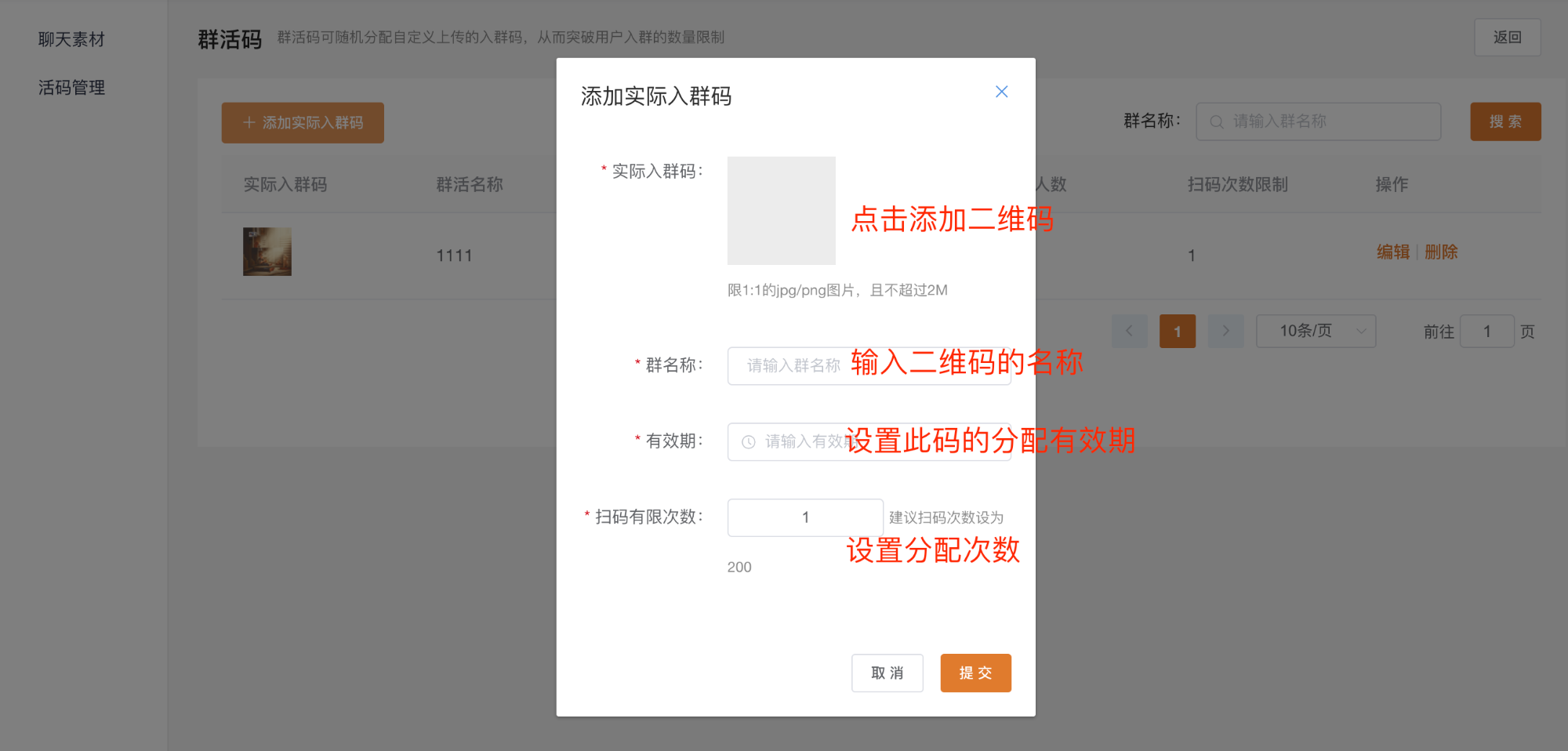This screenshot has width=1568, height=751.
Task: Open 聊天素材 in the sidebar
Action: (x=71, y=39)
